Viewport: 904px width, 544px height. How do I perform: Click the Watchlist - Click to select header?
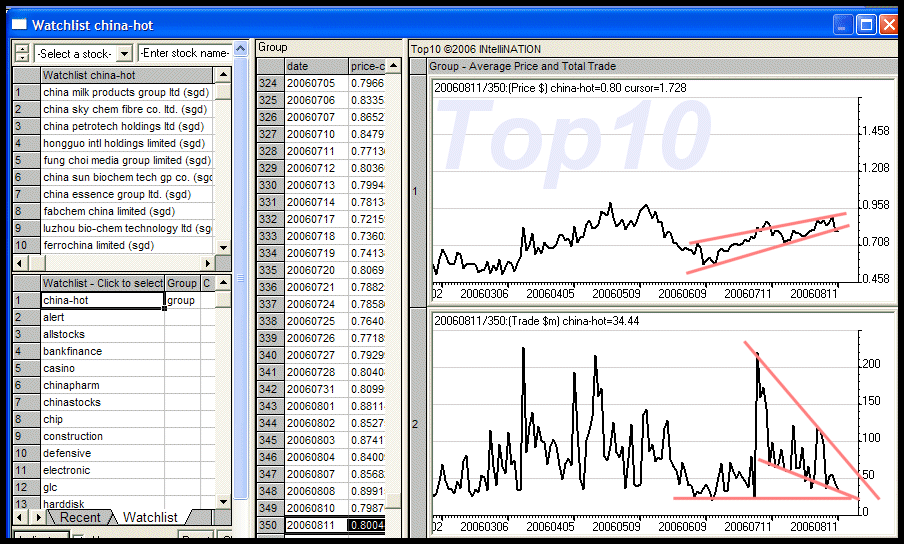(x=103, y=283)
